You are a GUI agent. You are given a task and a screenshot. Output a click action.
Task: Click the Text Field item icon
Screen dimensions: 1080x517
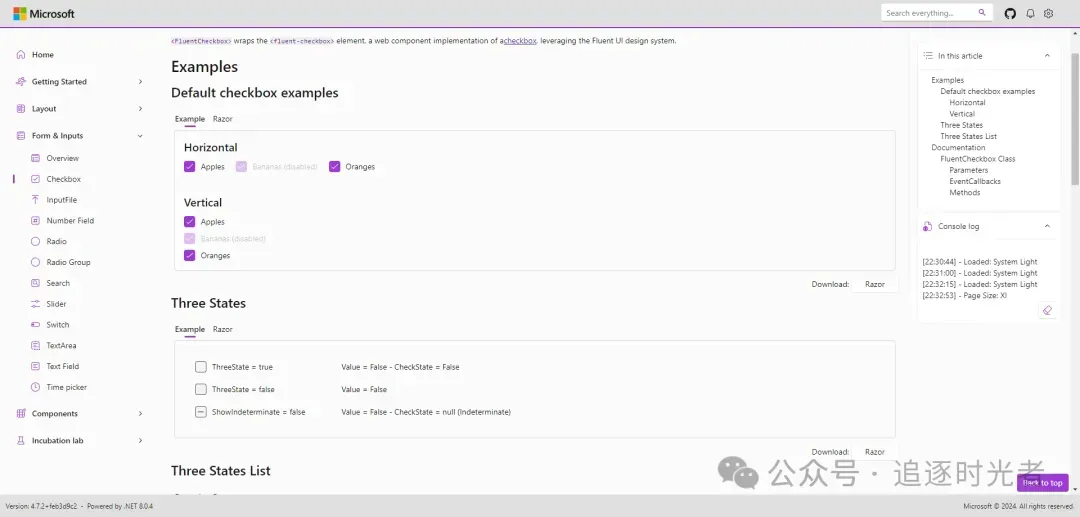35,366
